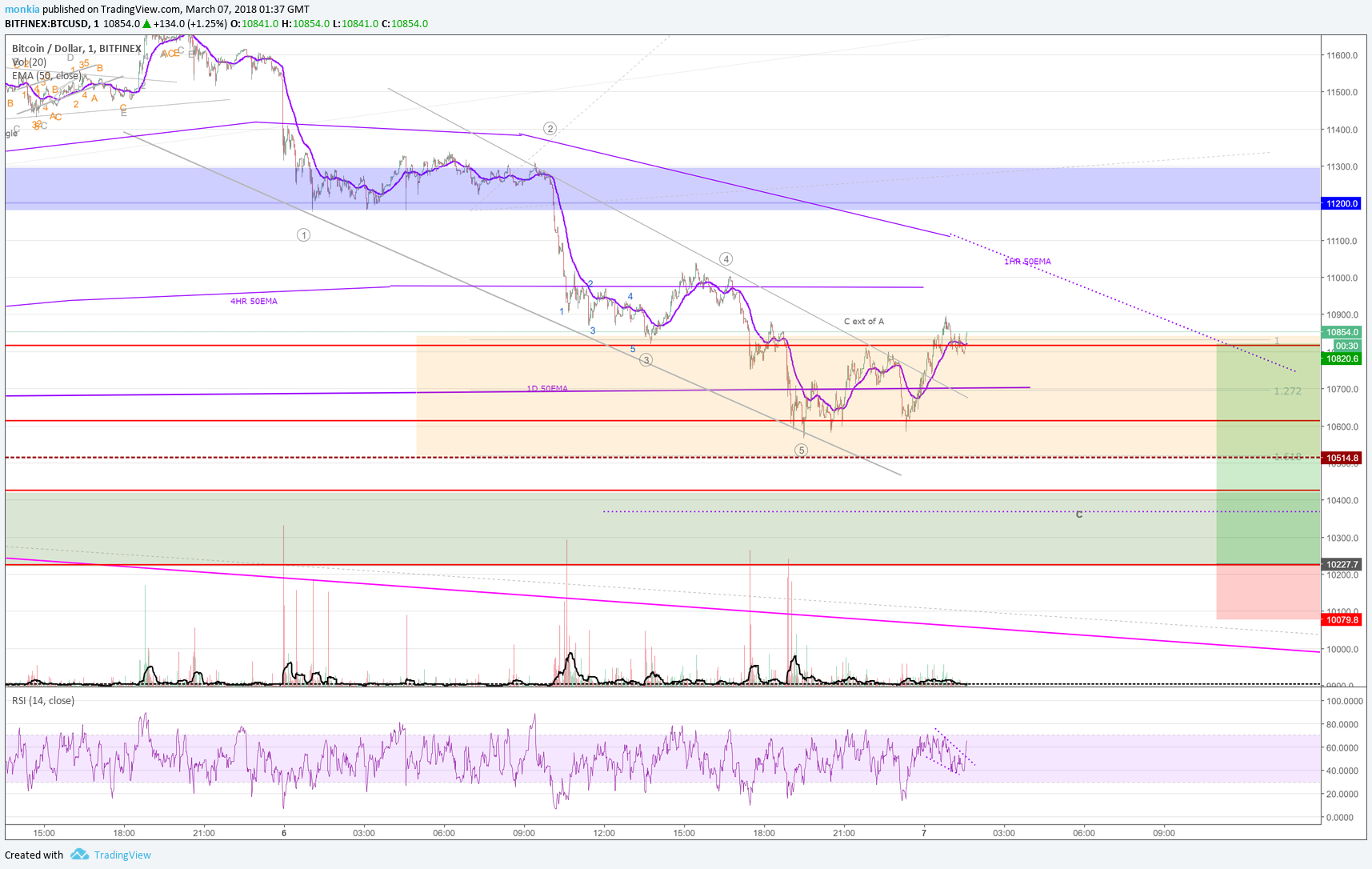Image resolution: width=1372 pixels, height=869 pixels.
Task: Select the EMA (50, close) indicator legend
Action: (x=46, y=76)
